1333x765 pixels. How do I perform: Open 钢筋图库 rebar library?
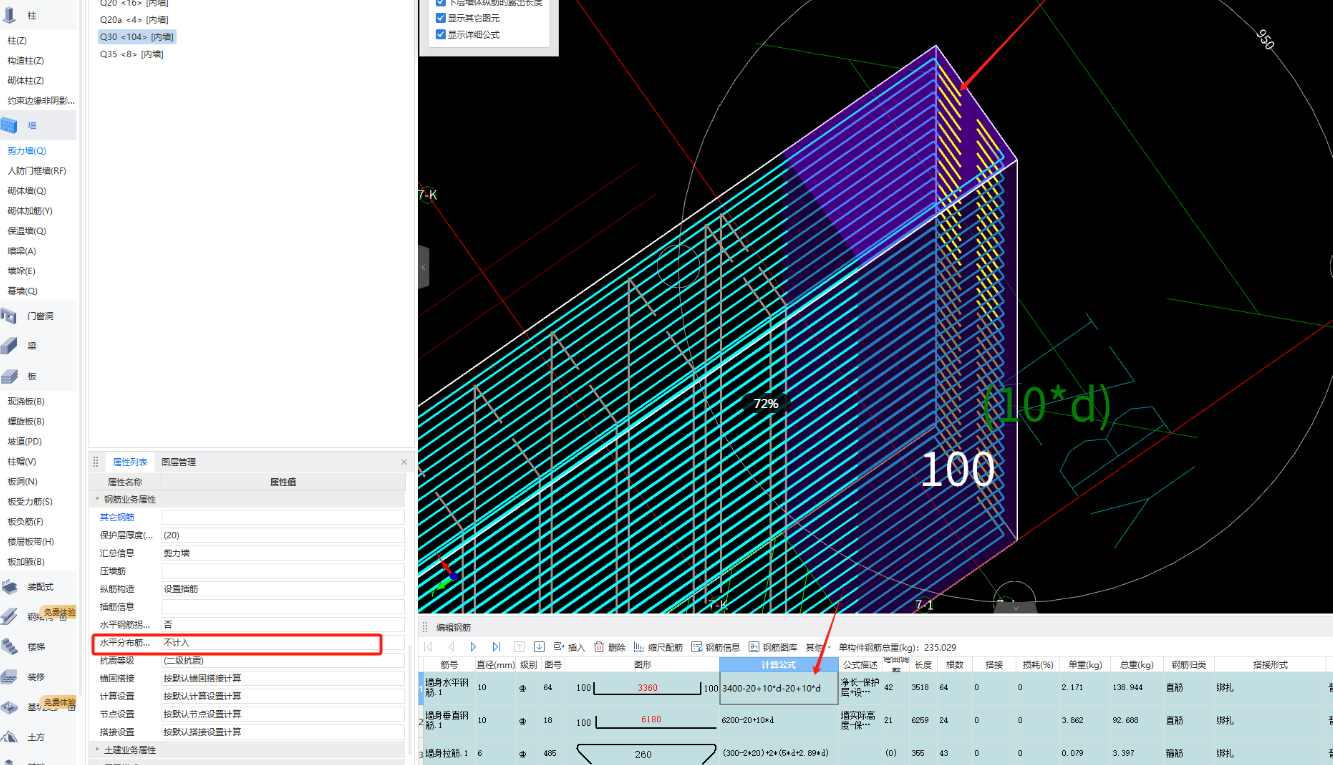click(x=773, y=647)
